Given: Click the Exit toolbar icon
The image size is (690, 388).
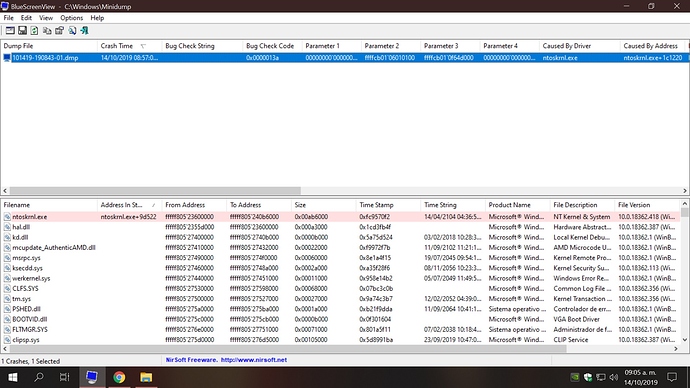Looking at the screenshot, I should [84, 30].
